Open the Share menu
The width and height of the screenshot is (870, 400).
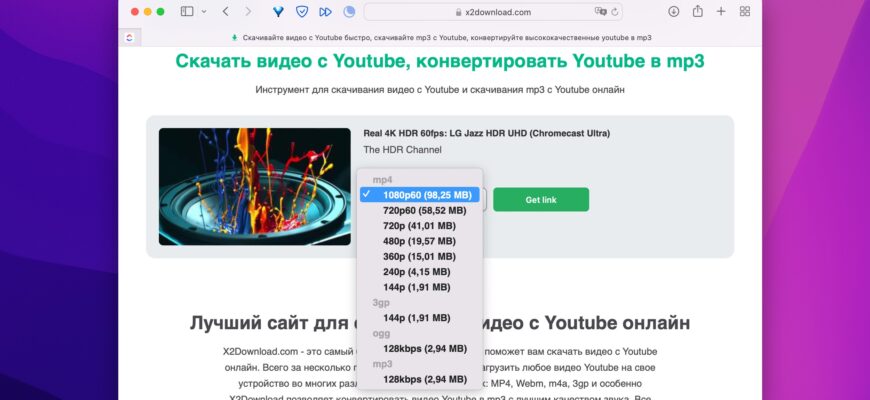[x=697, y=12]
